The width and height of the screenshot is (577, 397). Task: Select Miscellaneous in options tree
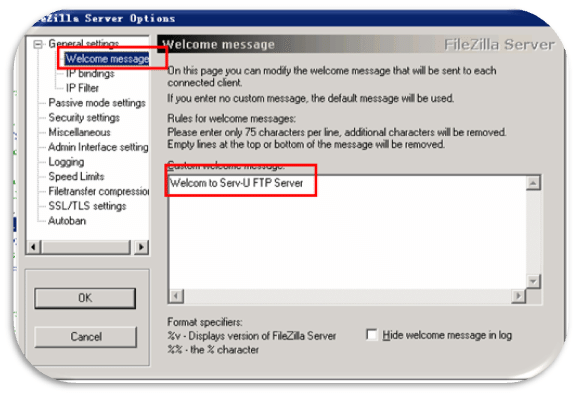pyautogui.click(x=79, y=132)
